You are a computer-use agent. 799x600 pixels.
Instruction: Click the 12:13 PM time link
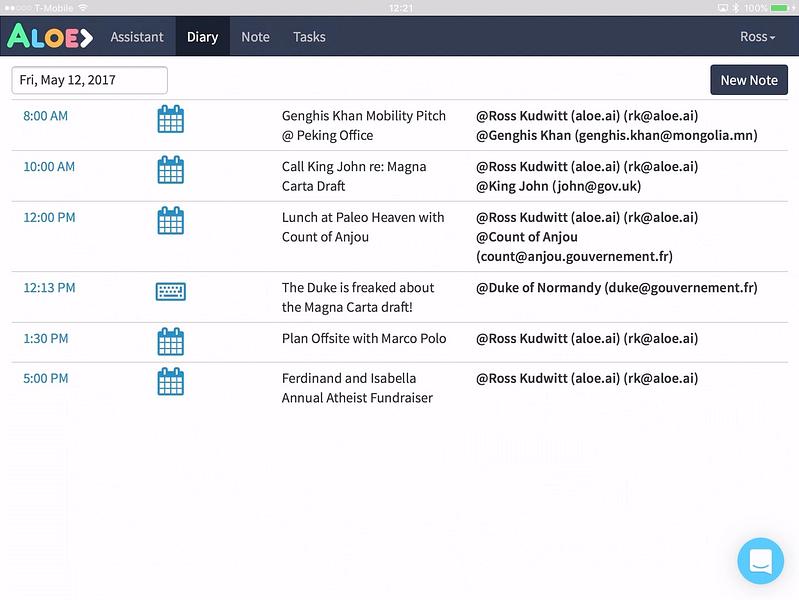[49, 288]
